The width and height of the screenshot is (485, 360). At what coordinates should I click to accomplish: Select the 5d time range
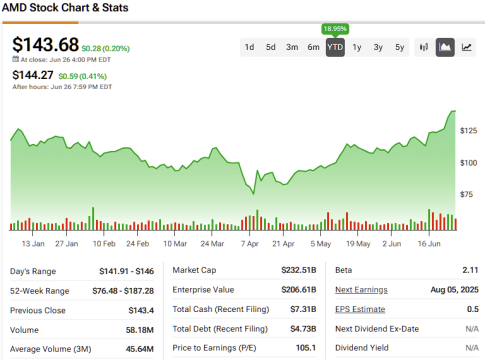(271, 47)
